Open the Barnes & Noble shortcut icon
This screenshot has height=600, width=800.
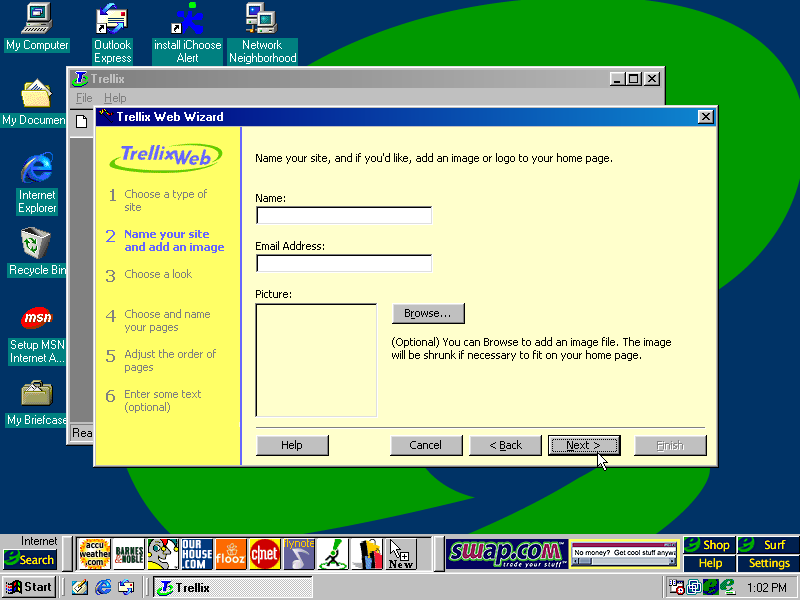[x=129, y=553]
